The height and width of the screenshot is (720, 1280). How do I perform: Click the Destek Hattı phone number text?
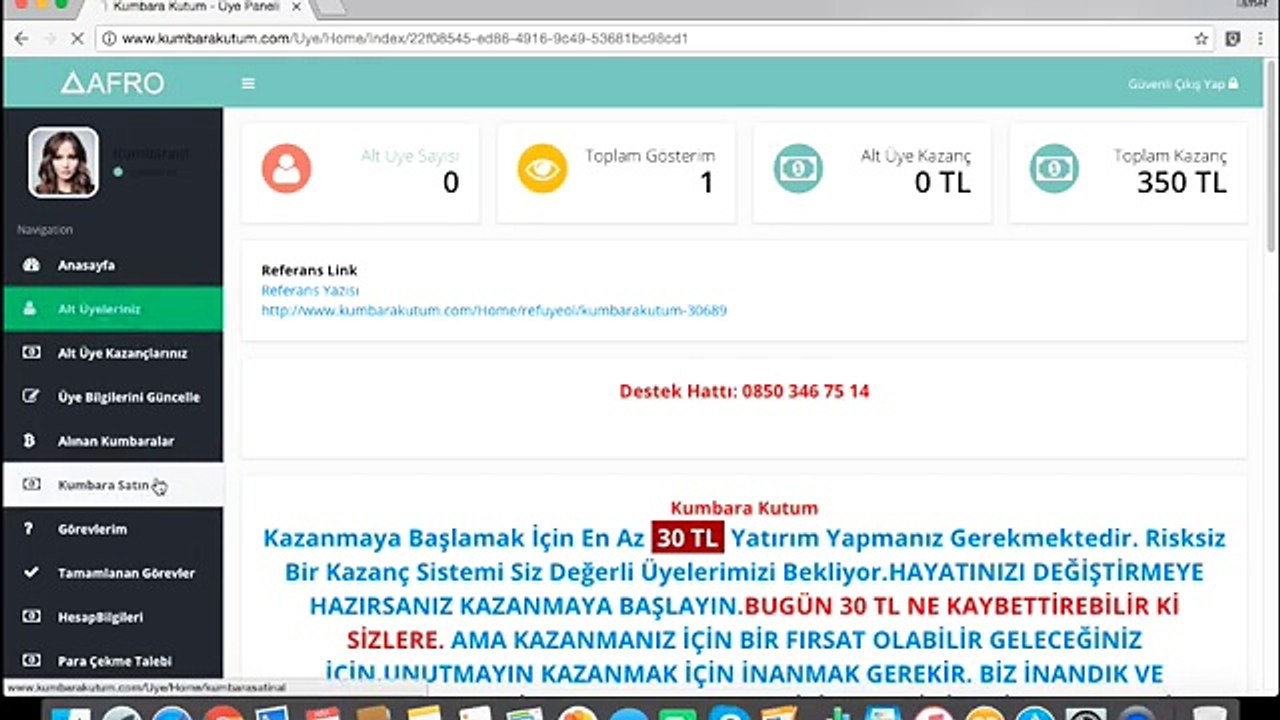click(x=744, y=391)
